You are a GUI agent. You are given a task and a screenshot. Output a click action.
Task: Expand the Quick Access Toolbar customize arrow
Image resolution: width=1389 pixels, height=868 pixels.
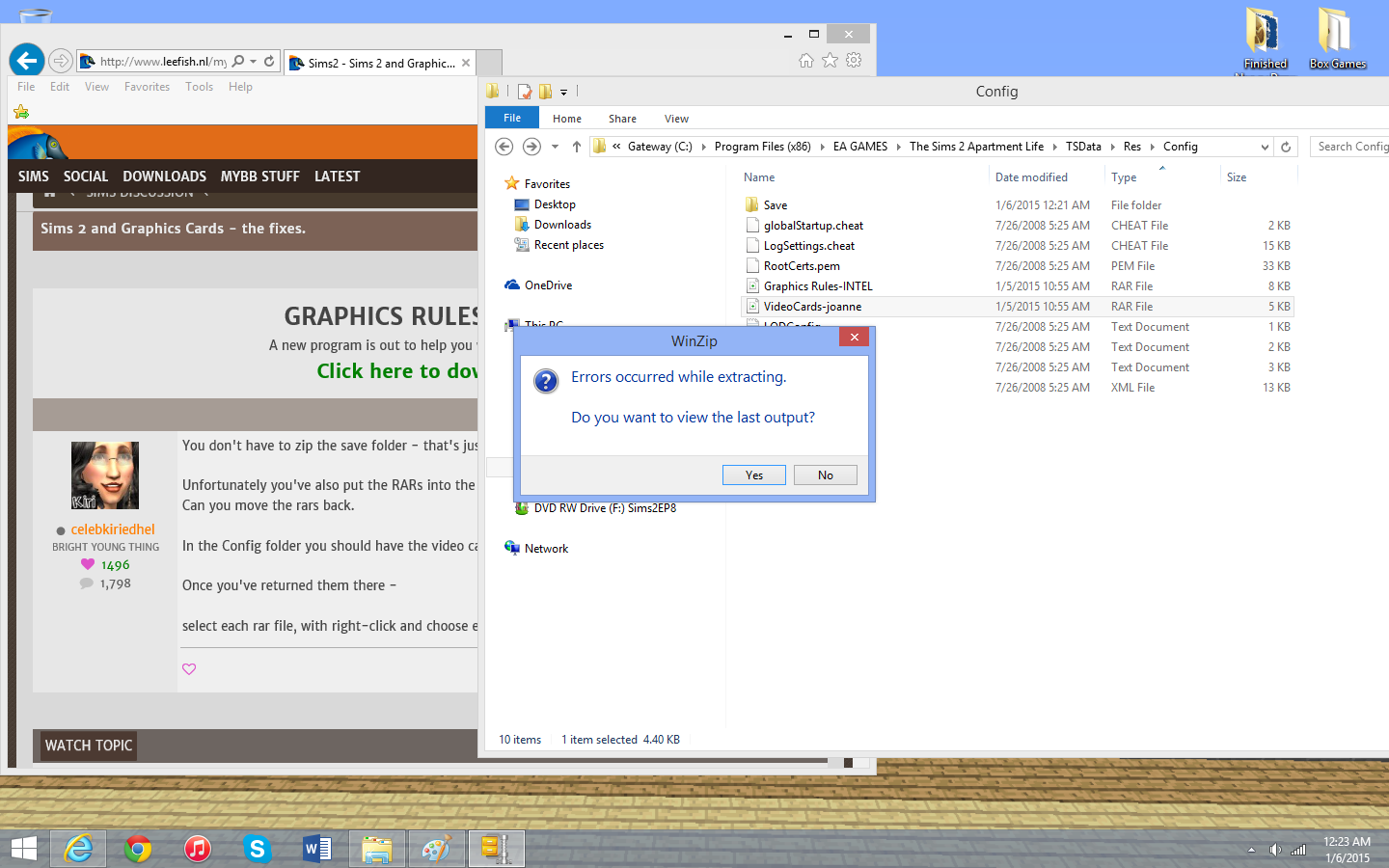[564, 93]
